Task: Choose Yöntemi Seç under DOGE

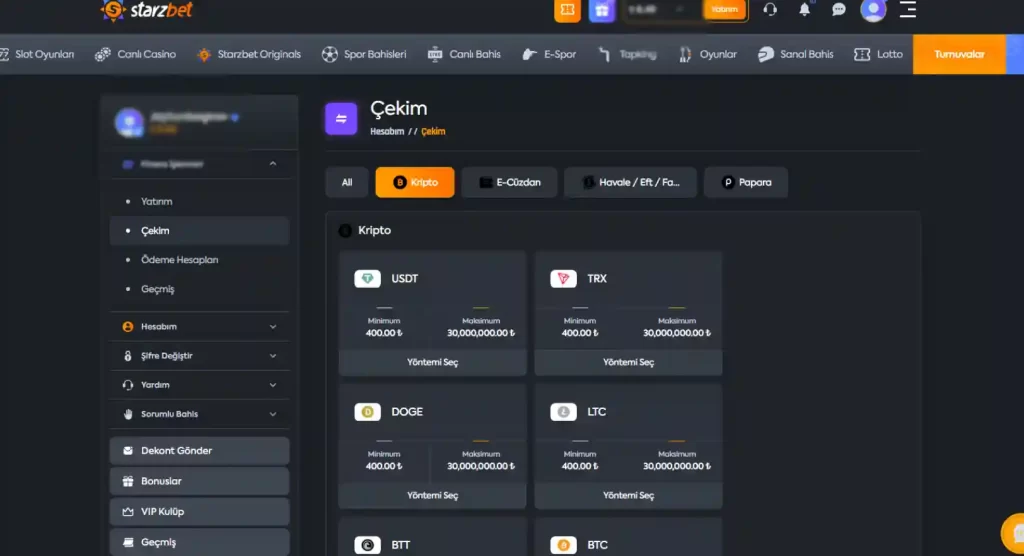Action: [x=432, y=495]
